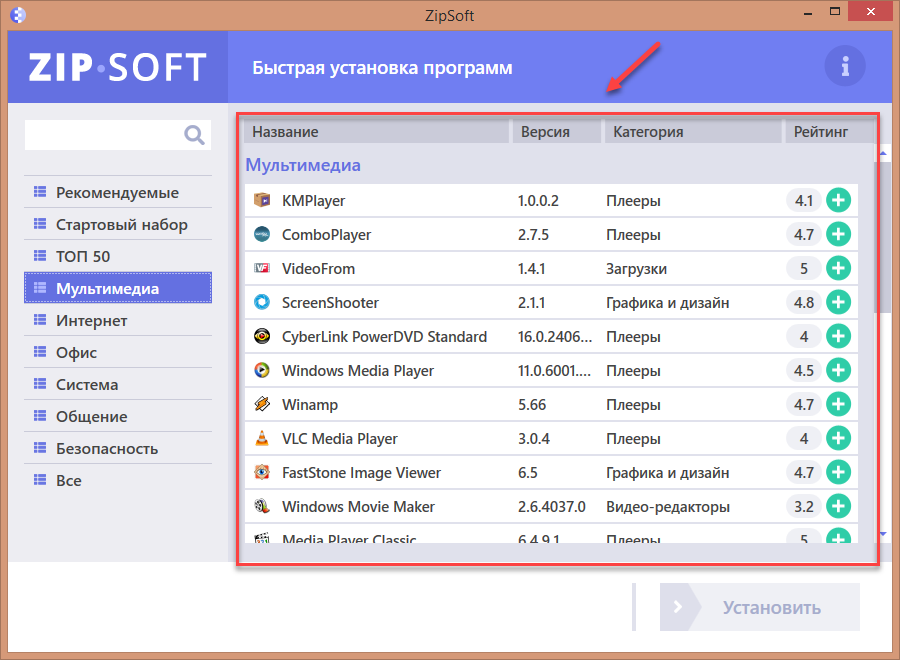The height and width of the screenshot is (660, 900).
Task: Click the Windows Media Player app icon
Action: (262, 370)
